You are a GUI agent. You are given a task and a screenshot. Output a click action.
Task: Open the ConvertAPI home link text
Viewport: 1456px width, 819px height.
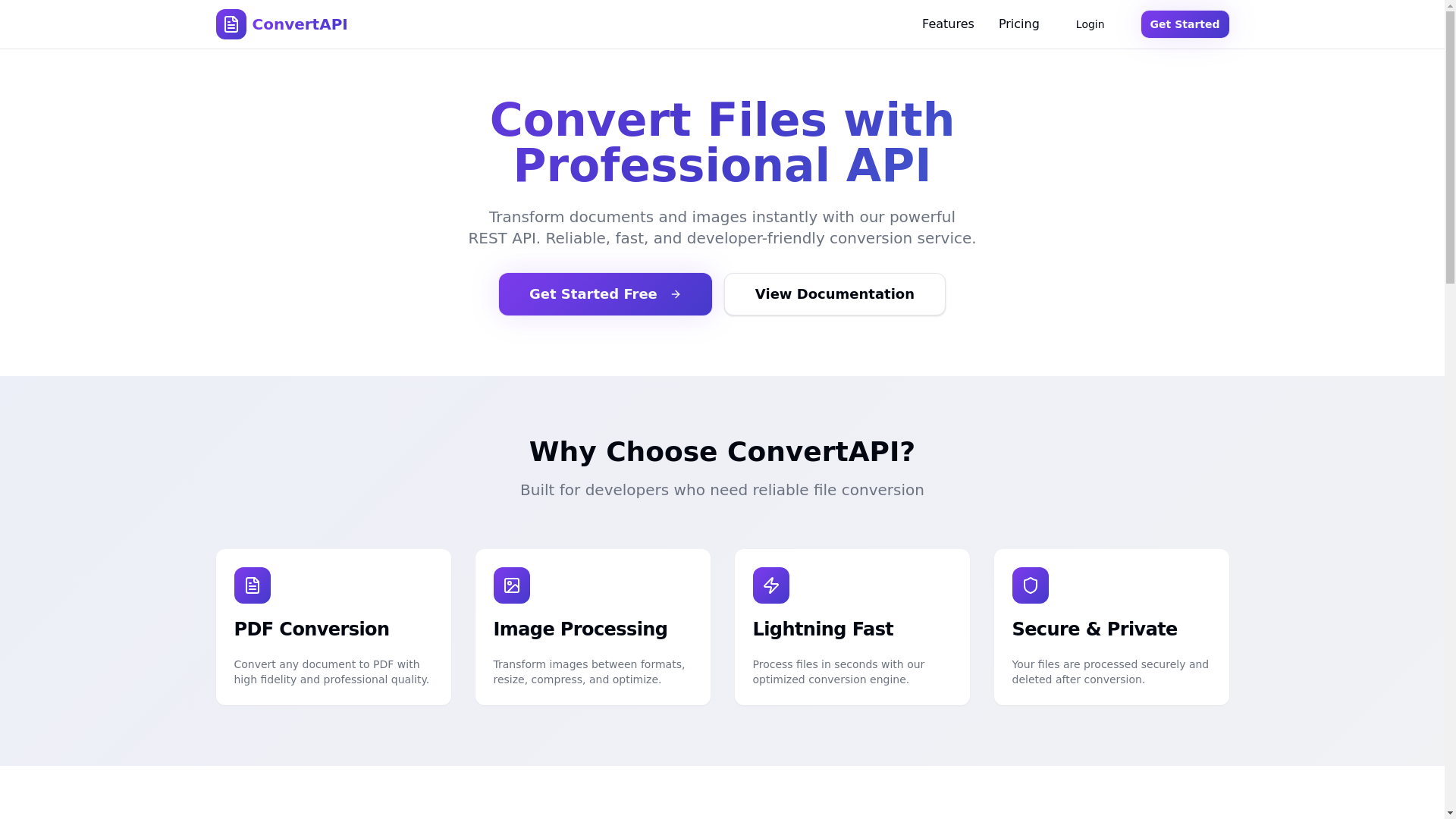(300, 24)
